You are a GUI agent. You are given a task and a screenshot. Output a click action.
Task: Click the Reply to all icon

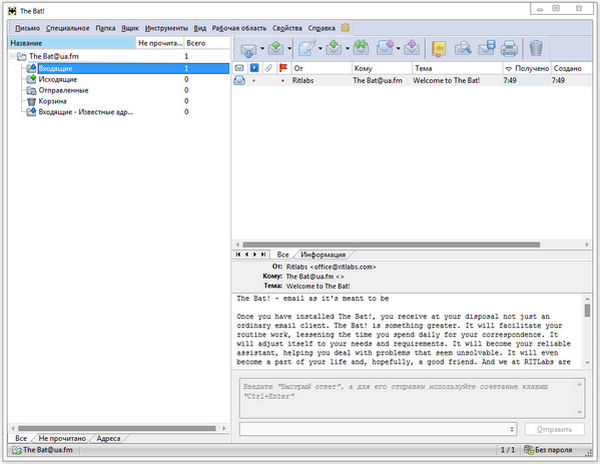[360, 48]
